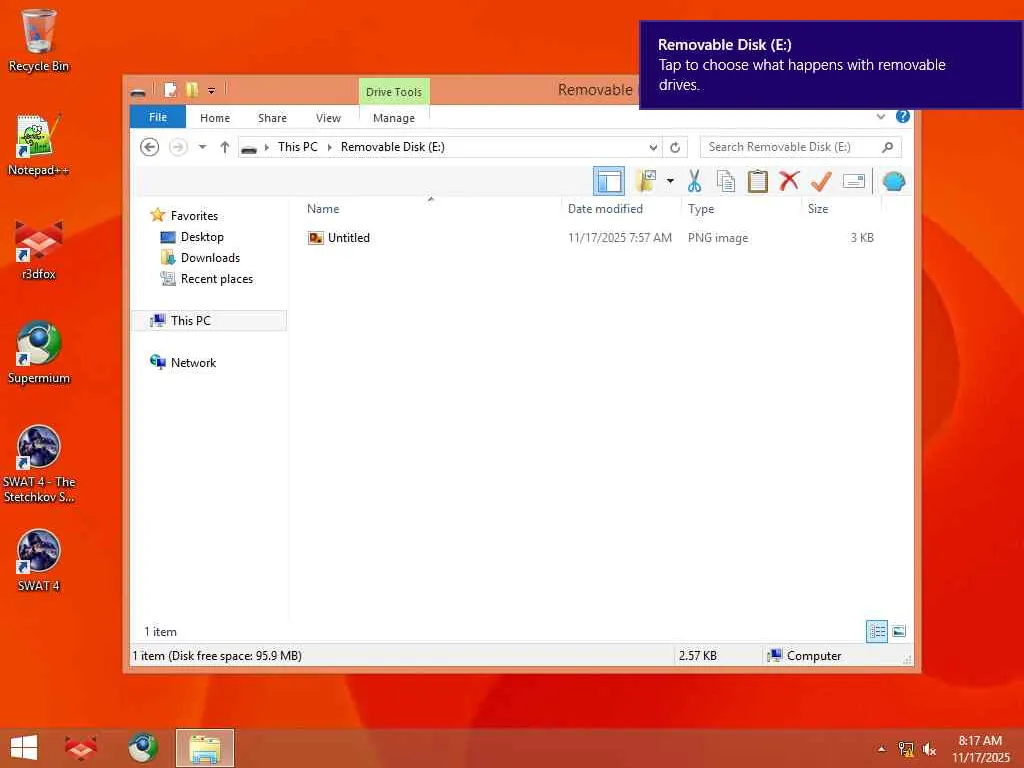Open the Share ribbon tab

click(272, 118)
